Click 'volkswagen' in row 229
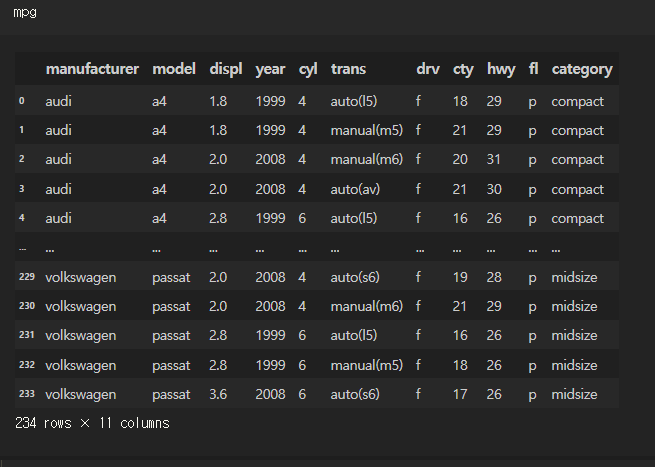The height and width of the screenshot is (467, 655). (x=81, y=277)
